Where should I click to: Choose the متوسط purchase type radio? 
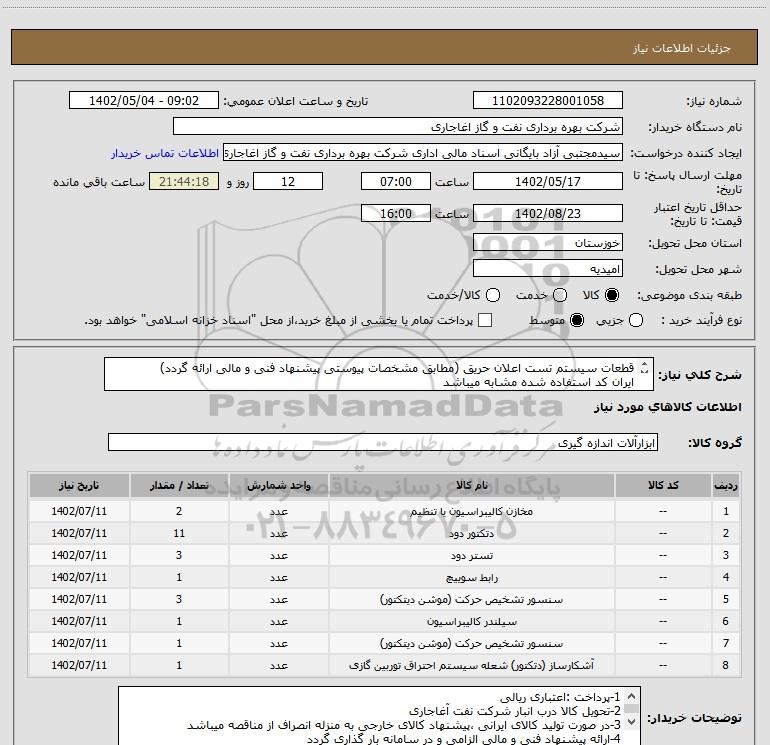[x=577, y=320]
